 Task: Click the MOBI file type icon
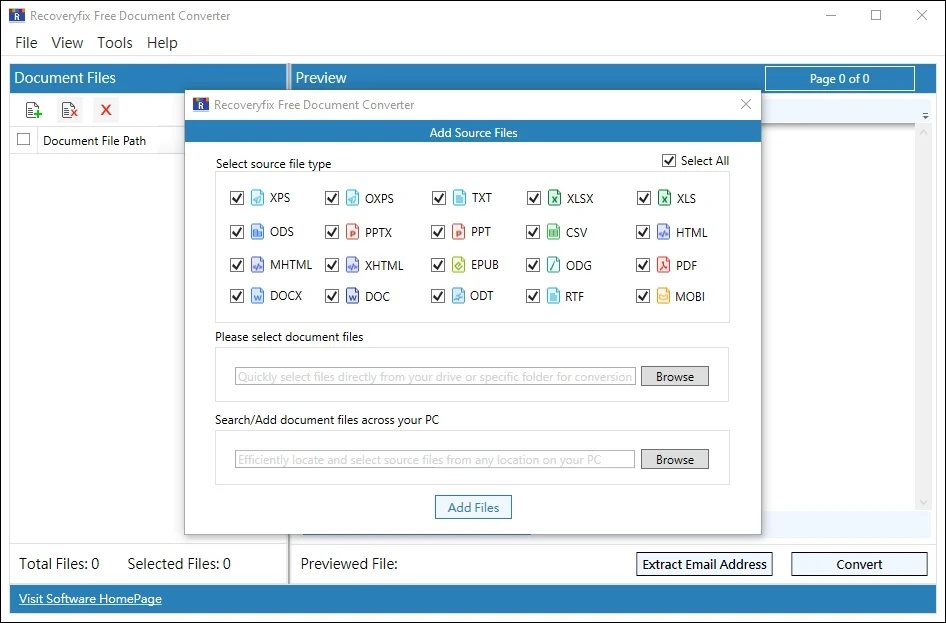[664, 296]
